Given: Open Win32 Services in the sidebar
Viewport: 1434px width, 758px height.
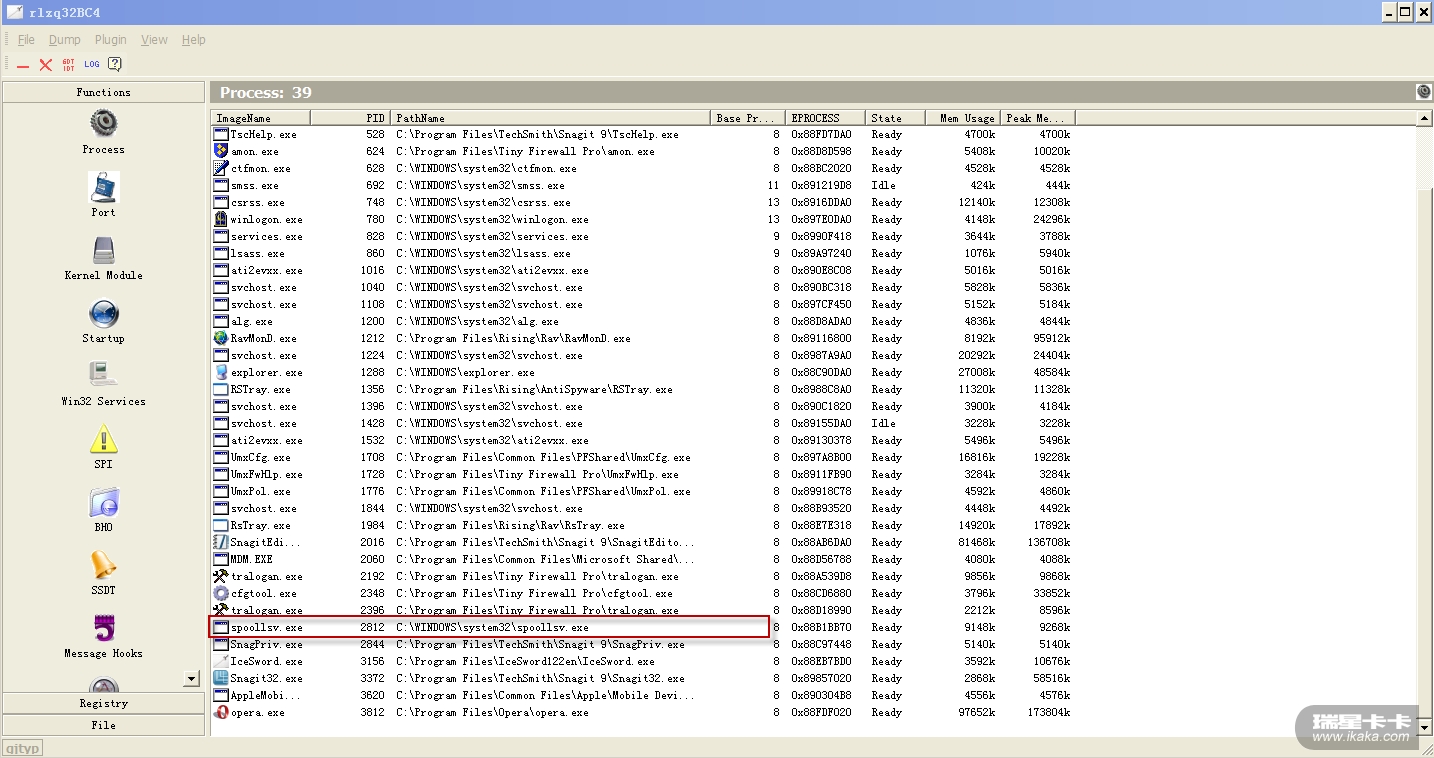Looking at the screenshot, I should click(x=104, y=376).
